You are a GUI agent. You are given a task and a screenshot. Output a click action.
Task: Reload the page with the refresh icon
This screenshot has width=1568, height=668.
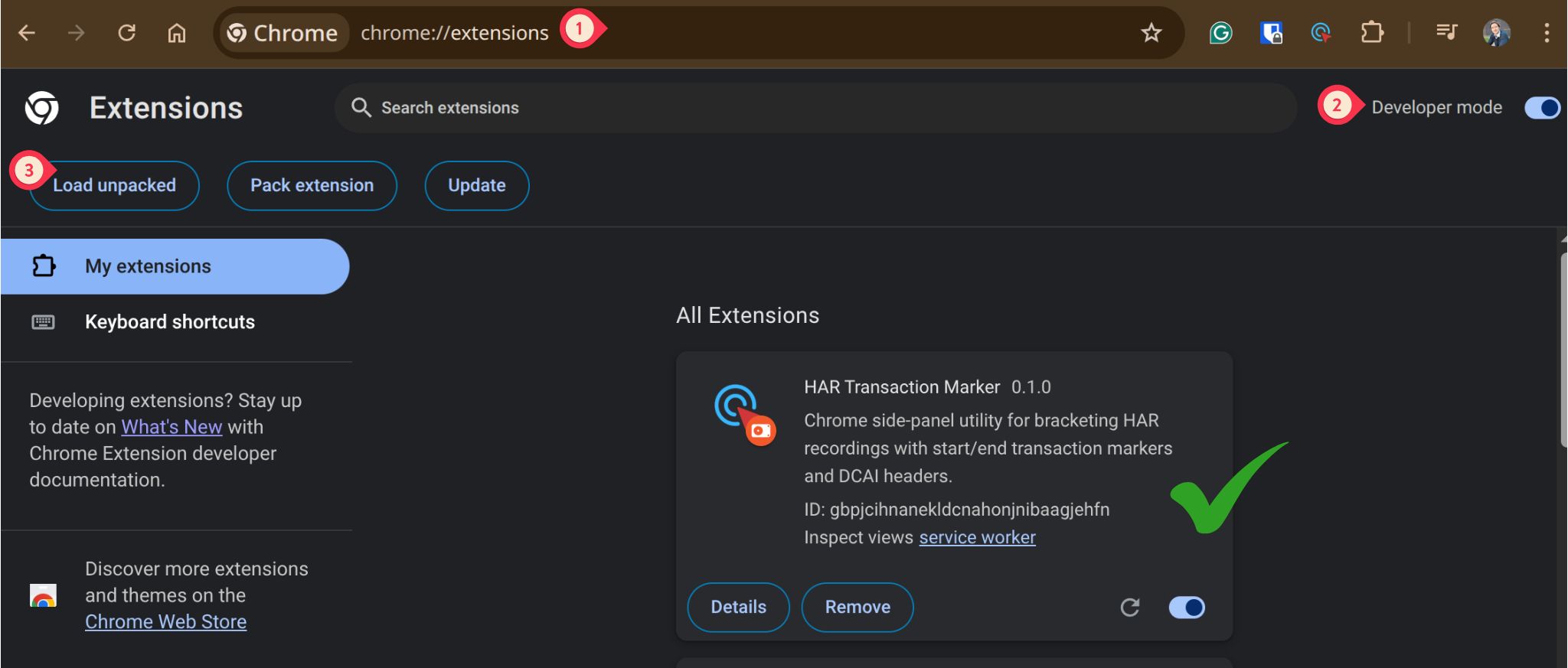tap(126, 33)
